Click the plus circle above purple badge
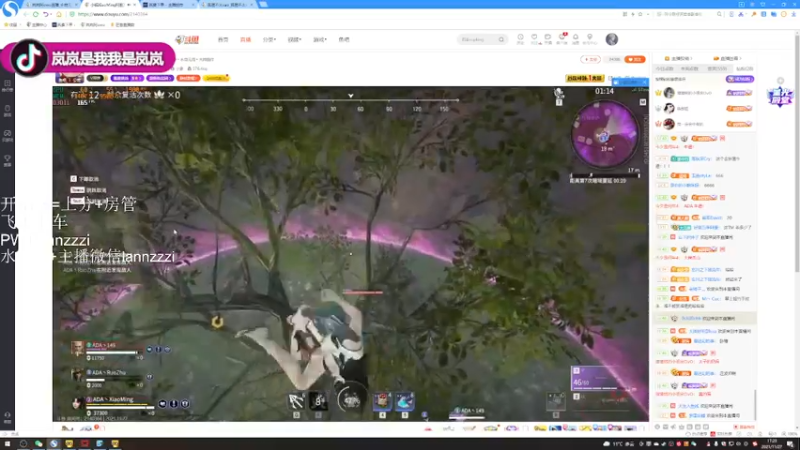 point(780,81)
